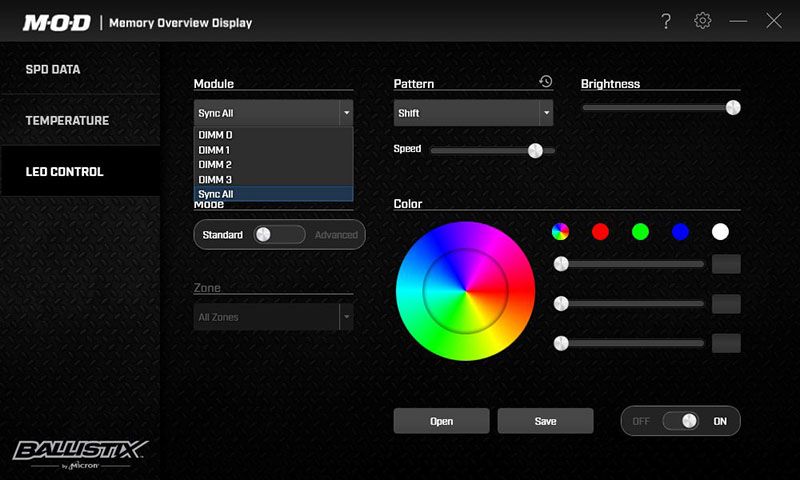Select the rainbow multicolor preset circle
Image resolution: width=800 pixels, height=480 pixels.
point(560,232)
